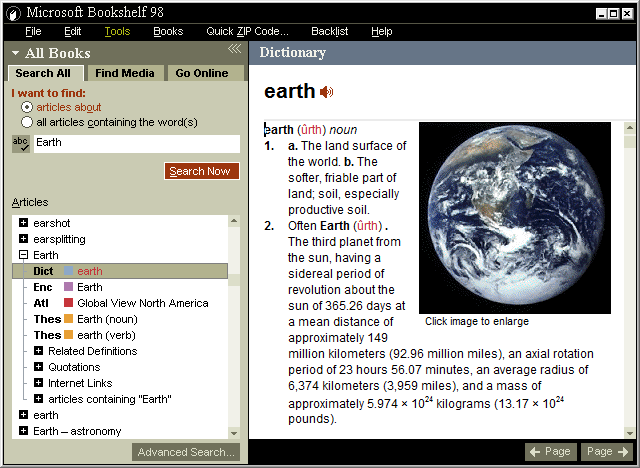
Task: Go to the previous Page
Action: coord(551,452)
